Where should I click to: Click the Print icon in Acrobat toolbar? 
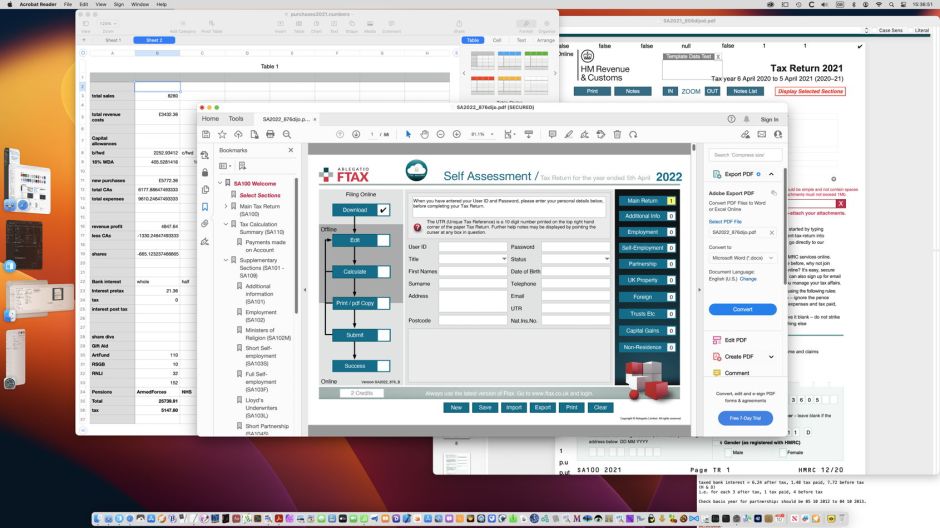coord(270,133)
